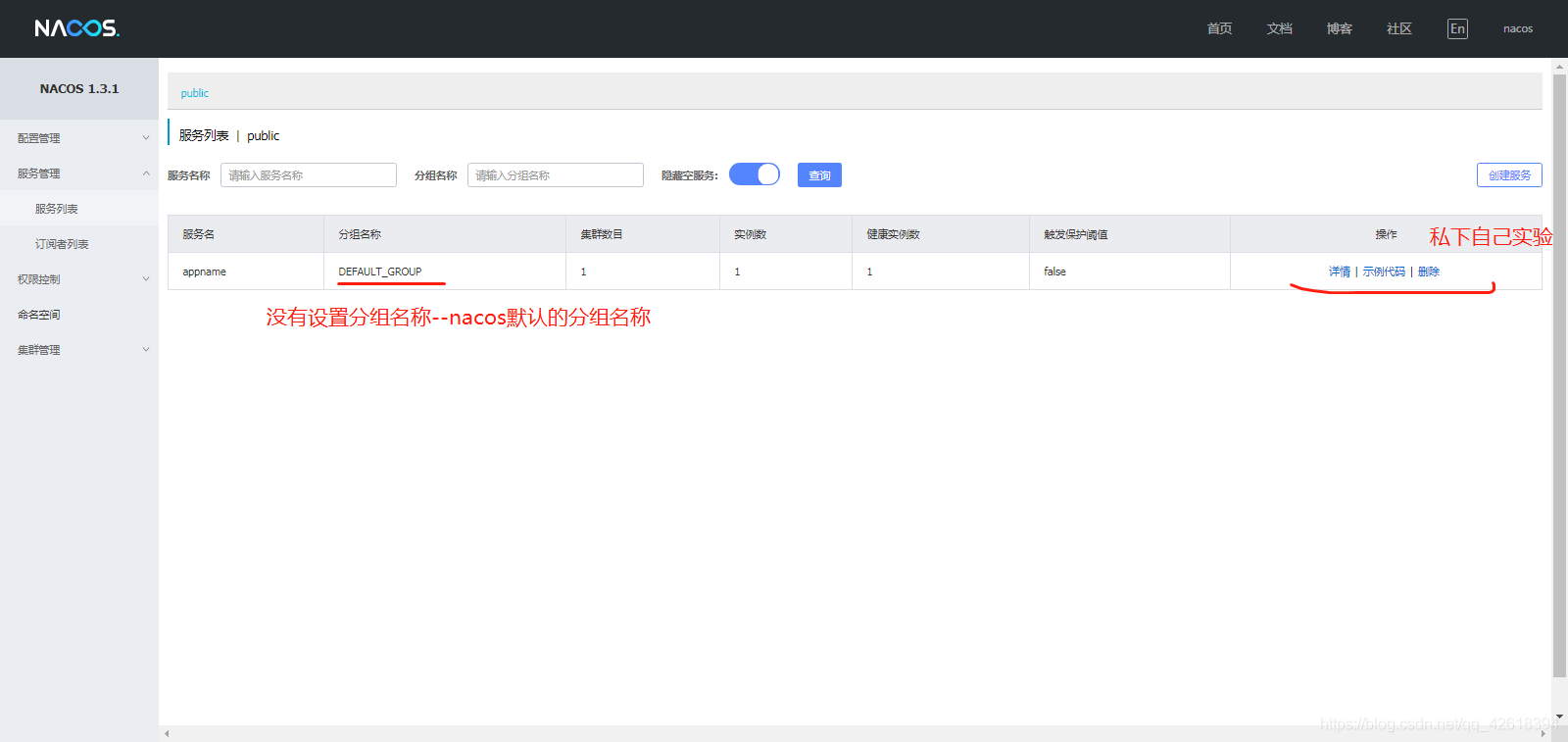Image resolution: width=1568 pixels, height=742 pixels.
Task: Click the vertical scrollbar thumb
Action: point(1559,375)
